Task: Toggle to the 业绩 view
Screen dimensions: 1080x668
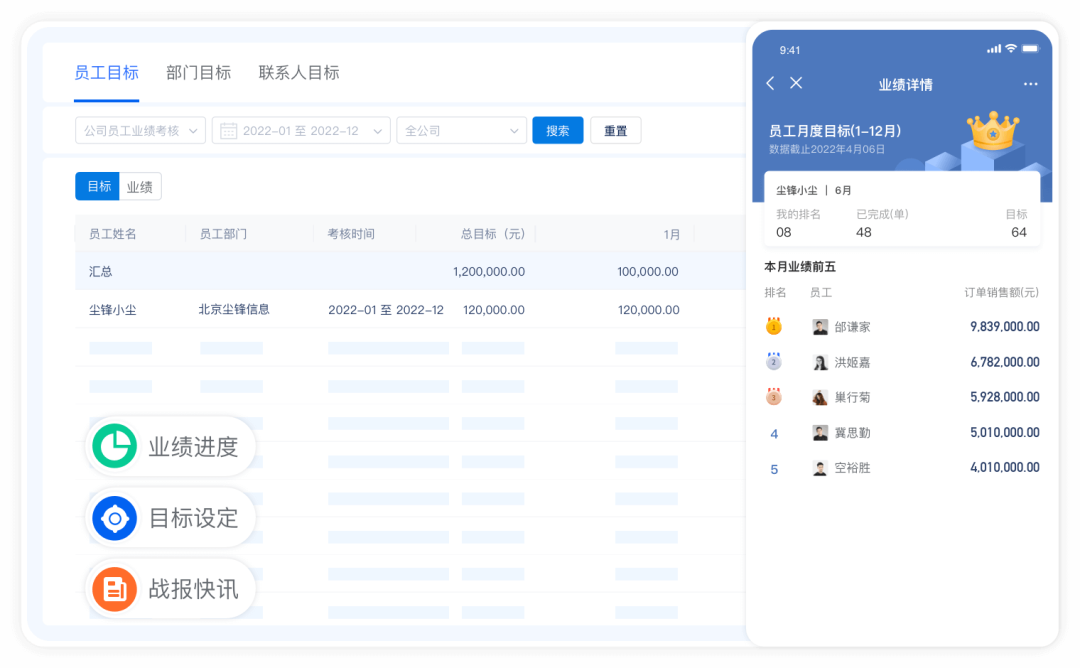Action: coord(140,187)
